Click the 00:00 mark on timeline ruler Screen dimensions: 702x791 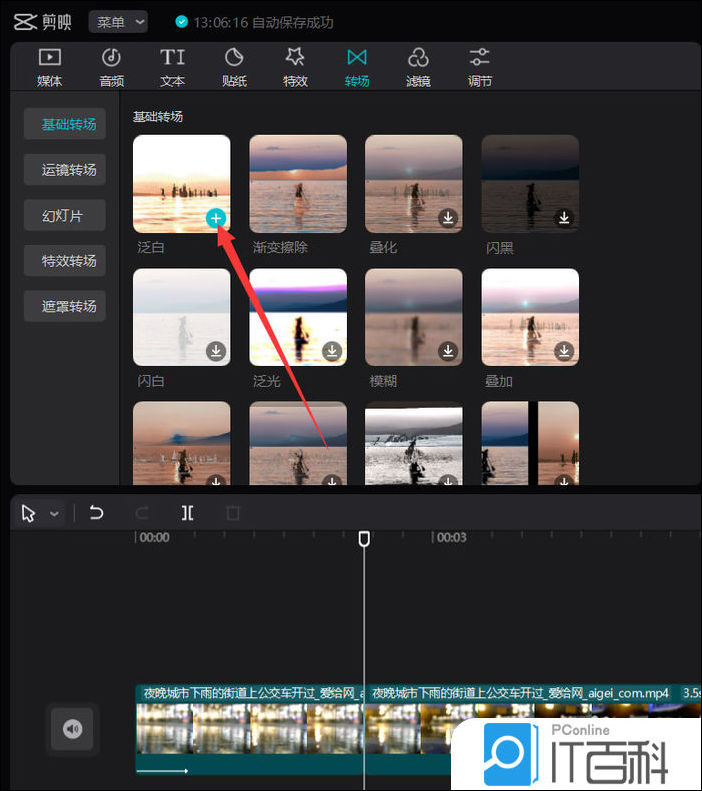154,537
